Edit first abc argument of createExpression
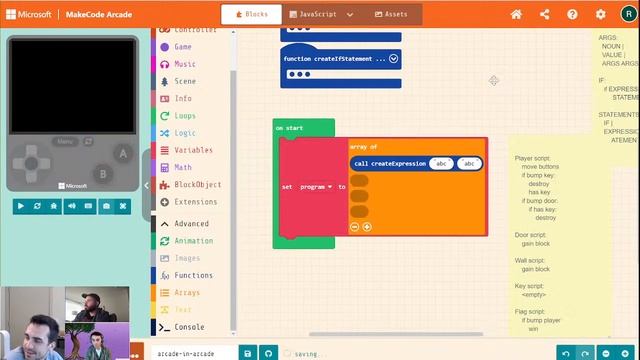This screenshot has width=640, height=360. [x=441, y=164]
